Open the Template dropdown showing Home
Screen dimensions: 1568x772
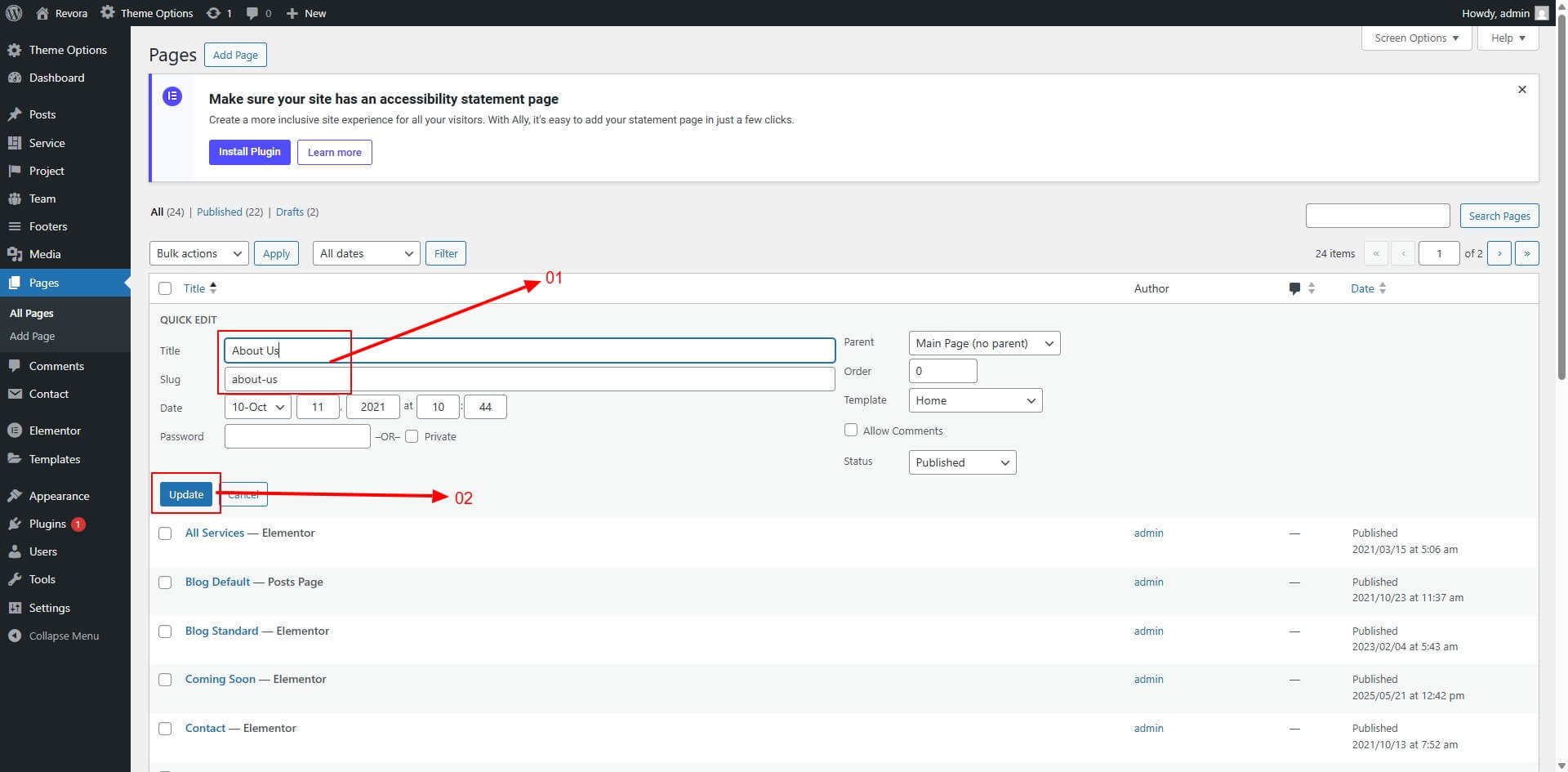(976, 400)
